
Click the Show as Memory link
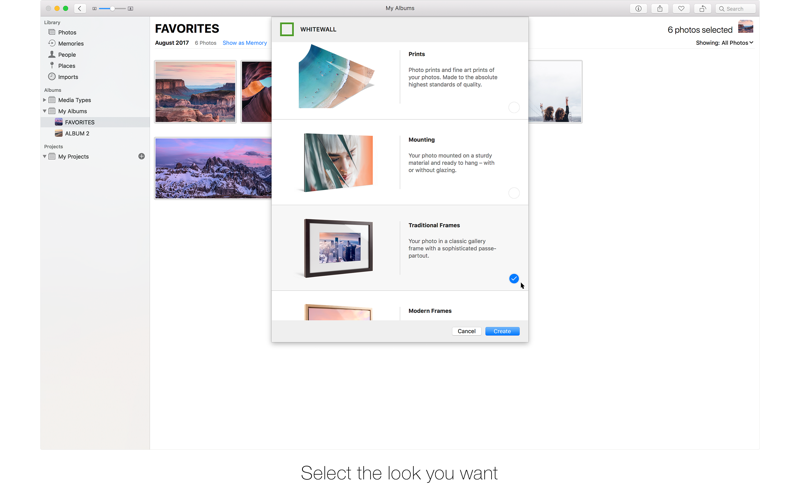tap(244, 43)
